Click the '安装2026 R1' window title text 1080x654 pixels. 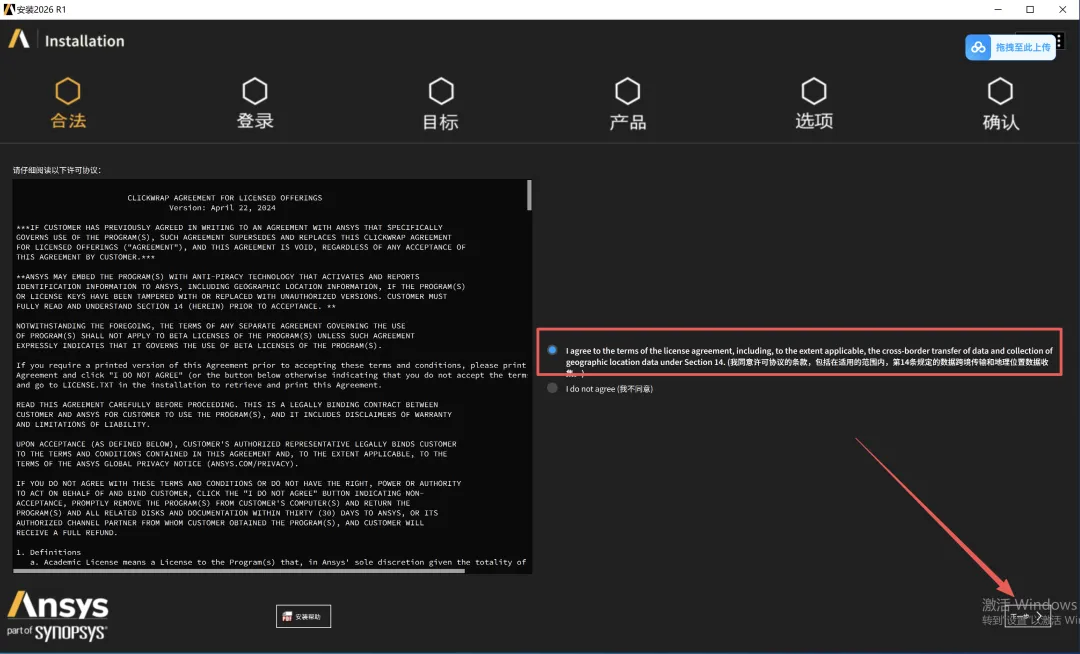click(41, 10)
